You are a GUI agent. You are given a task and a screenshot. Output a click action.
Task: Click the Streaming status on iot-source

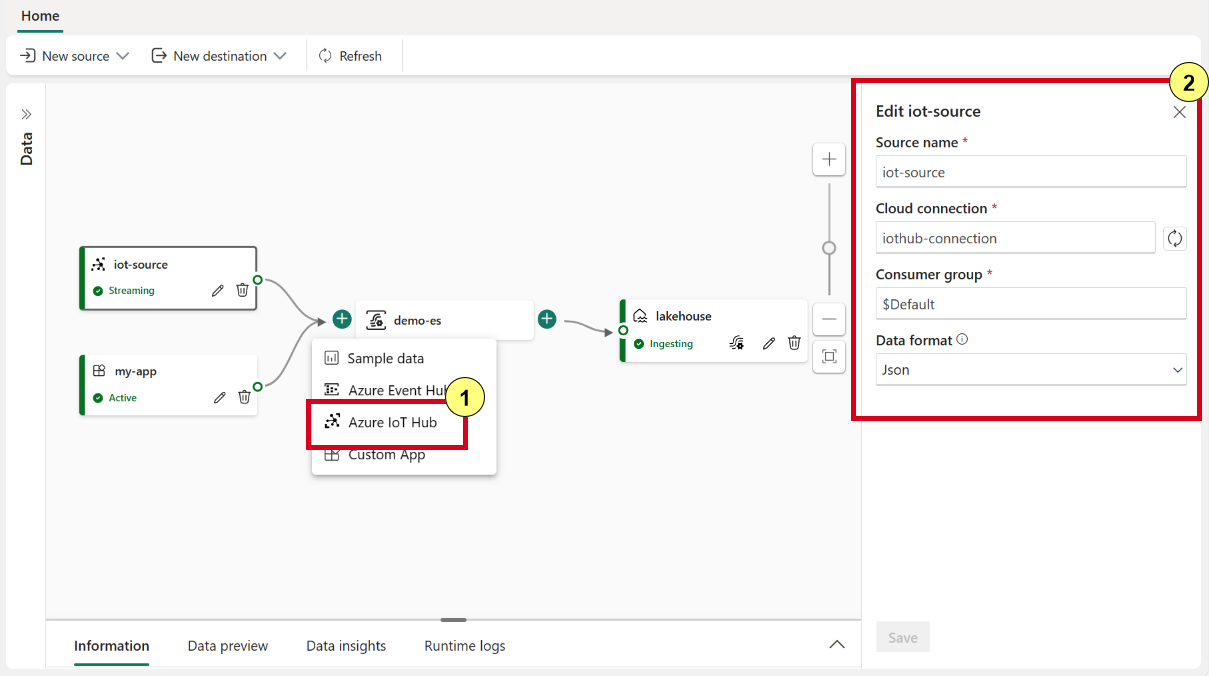click(124, 291)
